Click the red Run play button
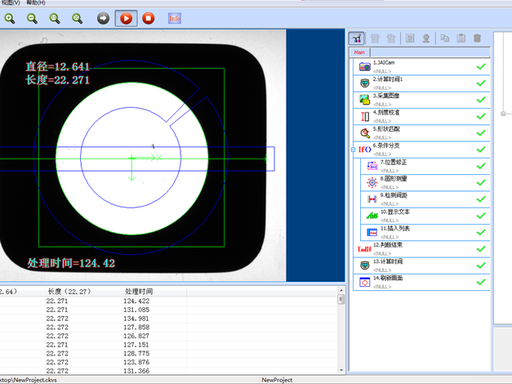This screenshot has width=512, height=384. click(x=126, y=18)
